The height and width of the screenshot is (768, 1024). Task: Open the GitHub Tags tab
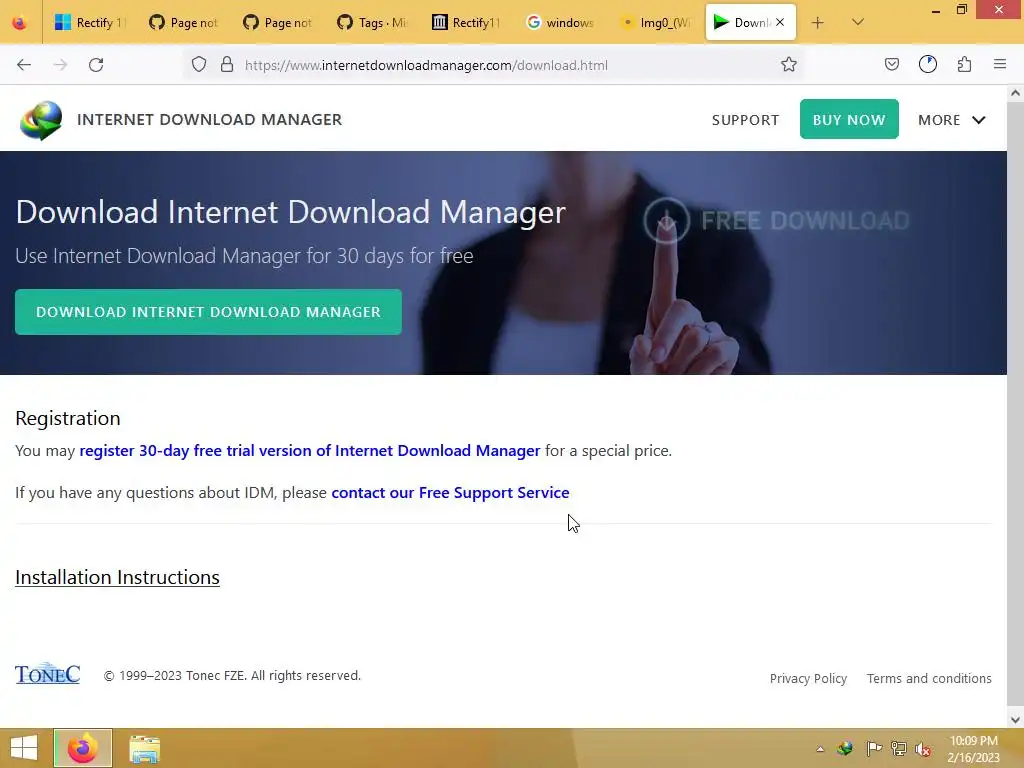(x=372, y=23)
